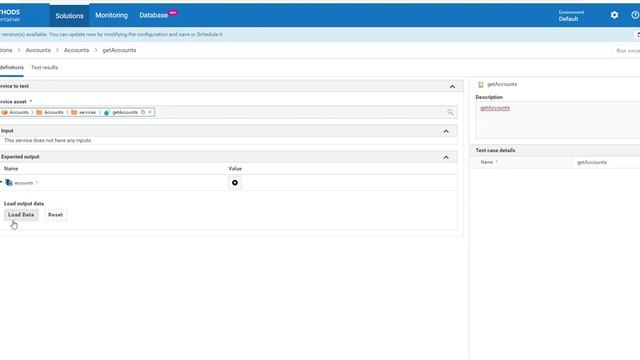Click the Description label in right panel
Screen dimensions: 640x360
489,97
